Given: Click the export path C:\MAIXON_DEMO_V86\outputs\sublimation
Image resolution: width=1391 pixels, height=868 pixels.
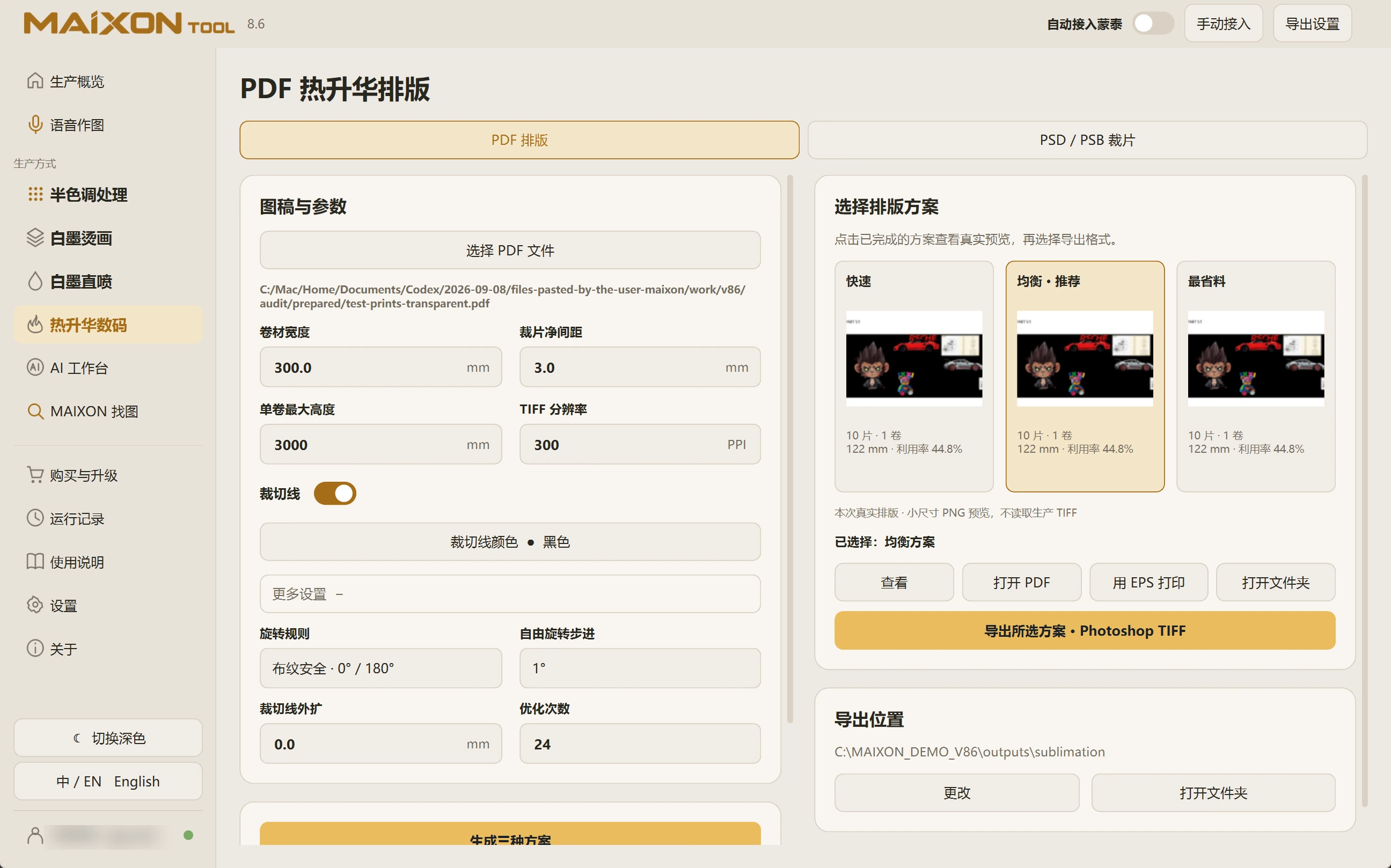Looking at the screenshot, I should click(969, 752).
